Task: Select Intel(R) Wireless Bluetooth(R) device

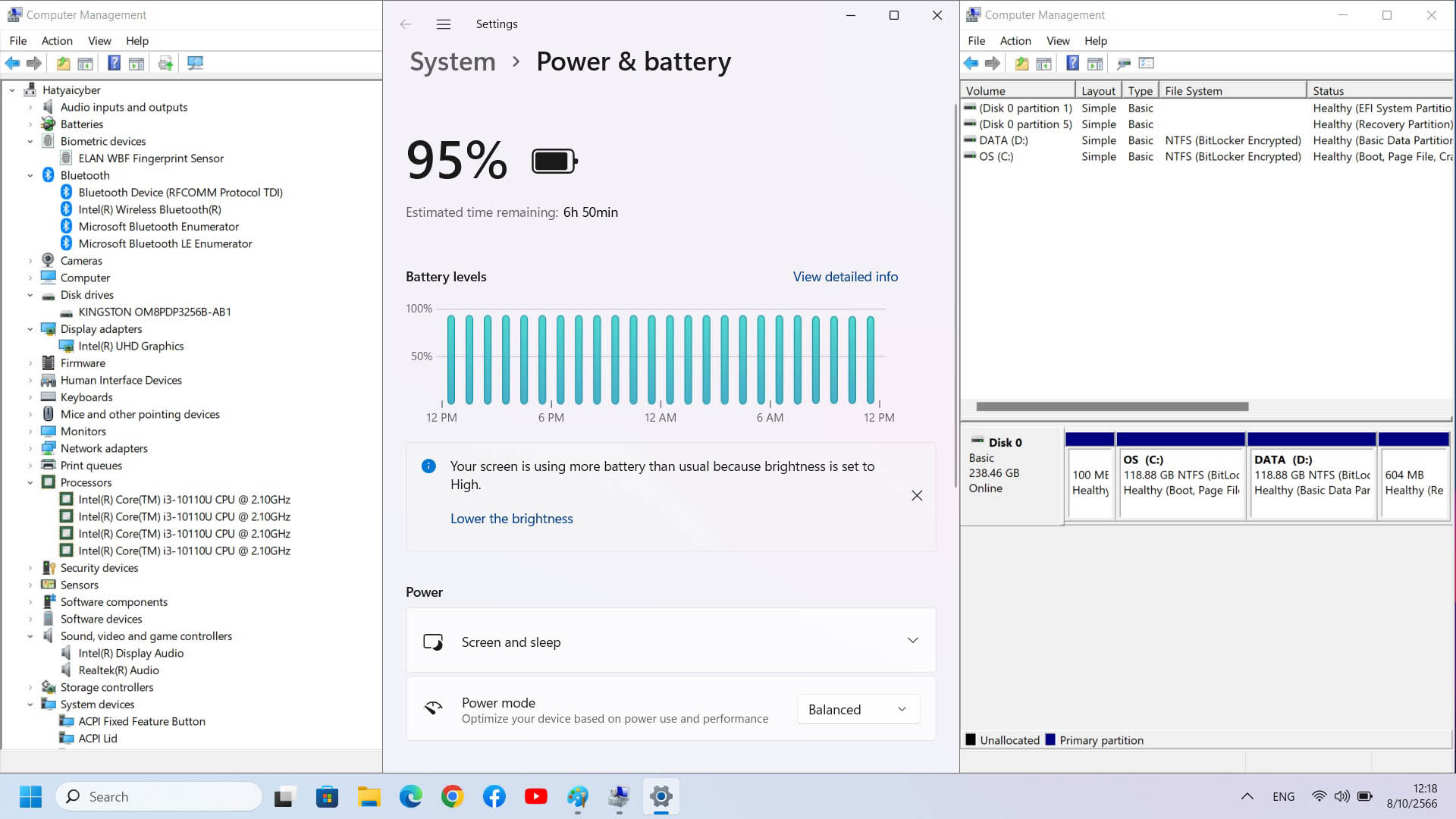Action: 149,209
